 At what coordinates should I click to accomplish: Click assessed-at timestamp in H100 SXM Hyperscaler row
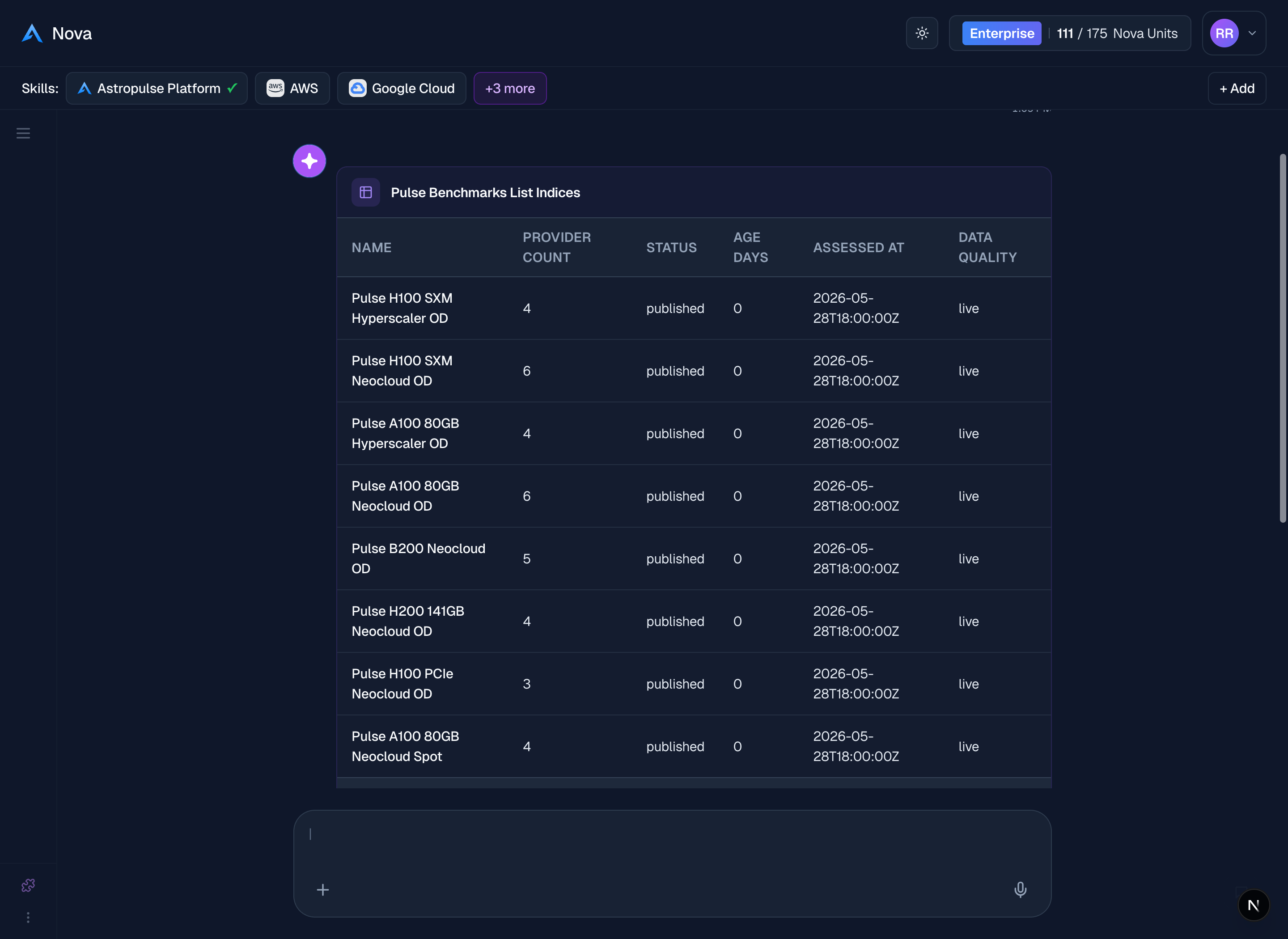pos(856,308)
